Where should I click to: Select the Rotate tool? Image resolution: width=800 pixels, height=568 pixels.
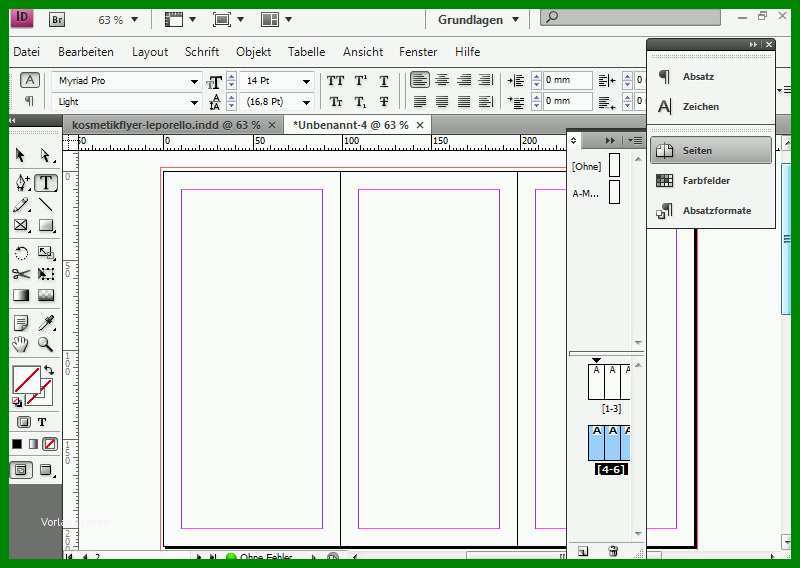(21, 253)
